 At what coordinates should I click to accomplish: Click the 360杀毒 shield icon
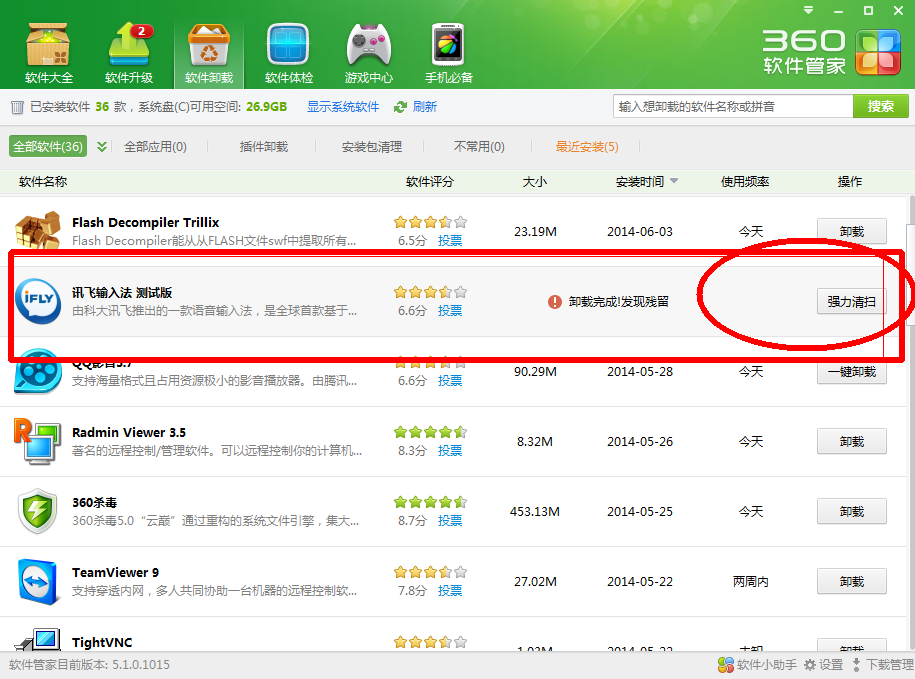38,511
